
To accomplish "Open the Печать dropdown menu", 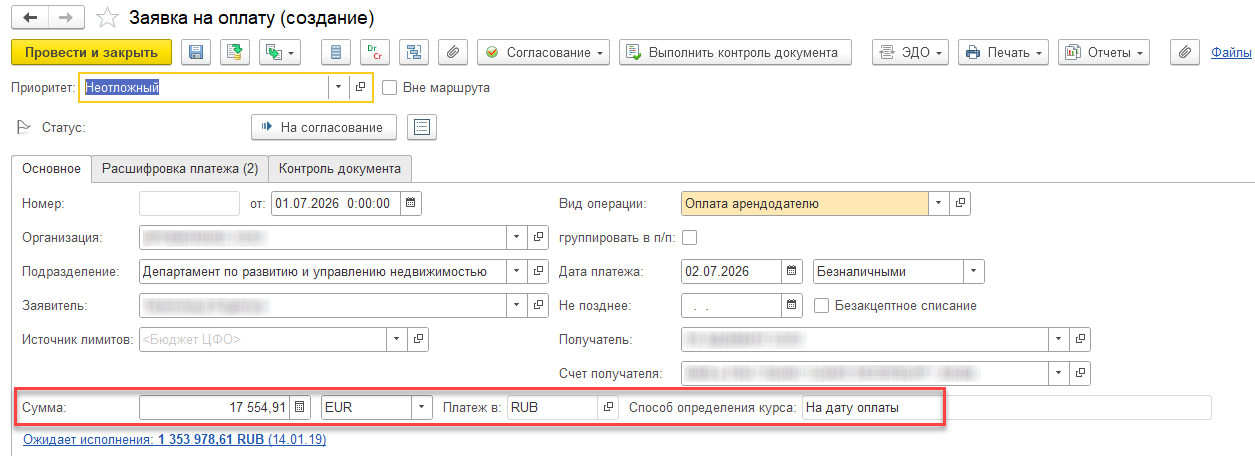I will coord(1003,52).
